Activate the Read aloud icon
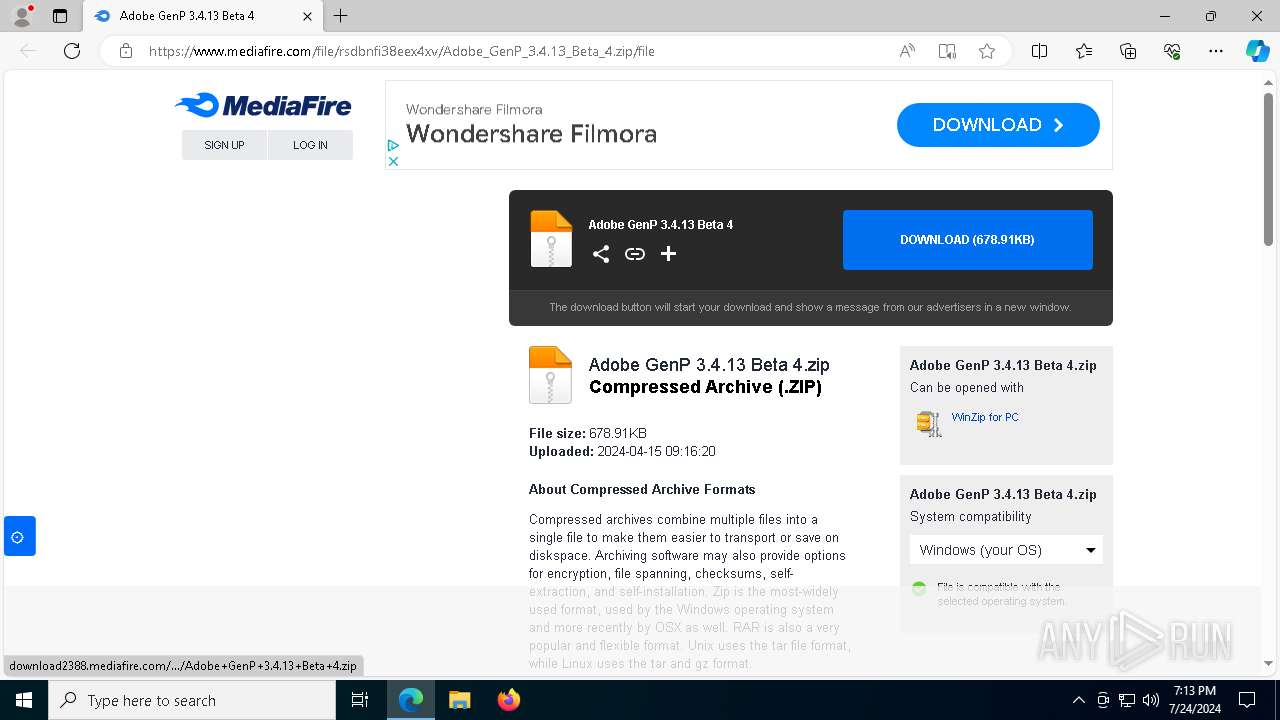Screen dimensions: 1280x720 coord(907,51)
